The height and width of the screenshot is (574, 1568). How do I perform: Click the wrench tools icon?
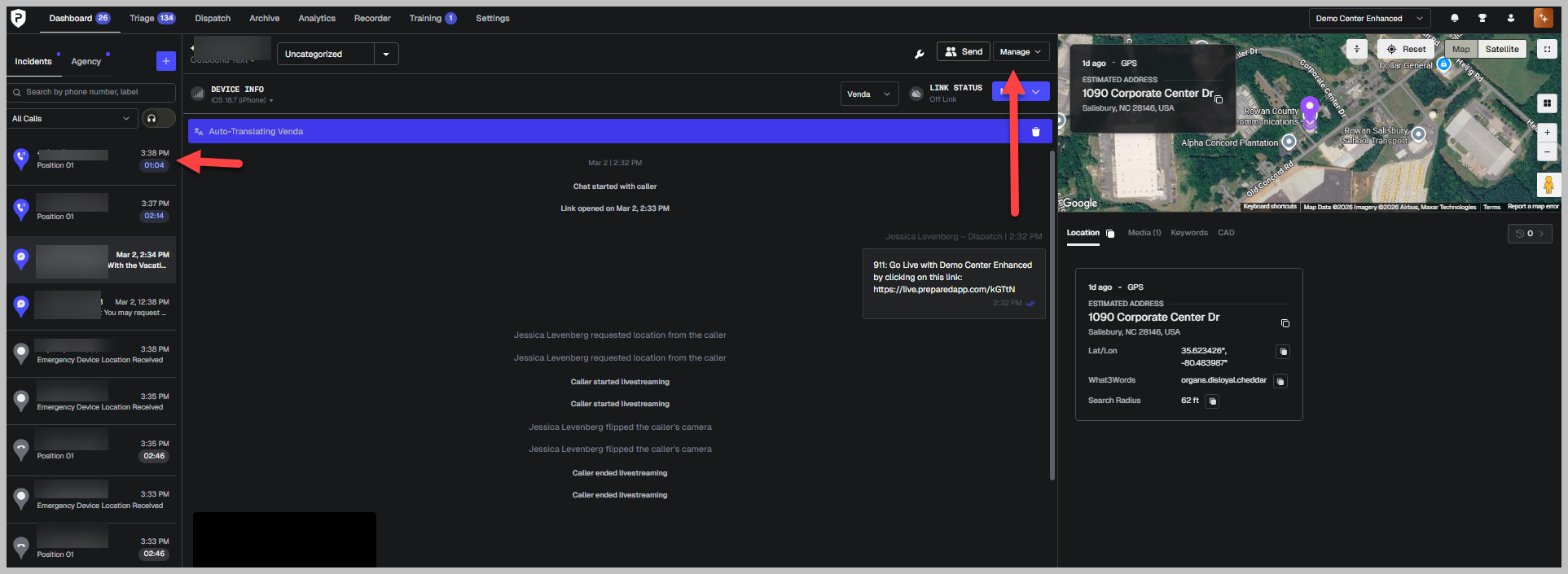(x=920, y=54)
